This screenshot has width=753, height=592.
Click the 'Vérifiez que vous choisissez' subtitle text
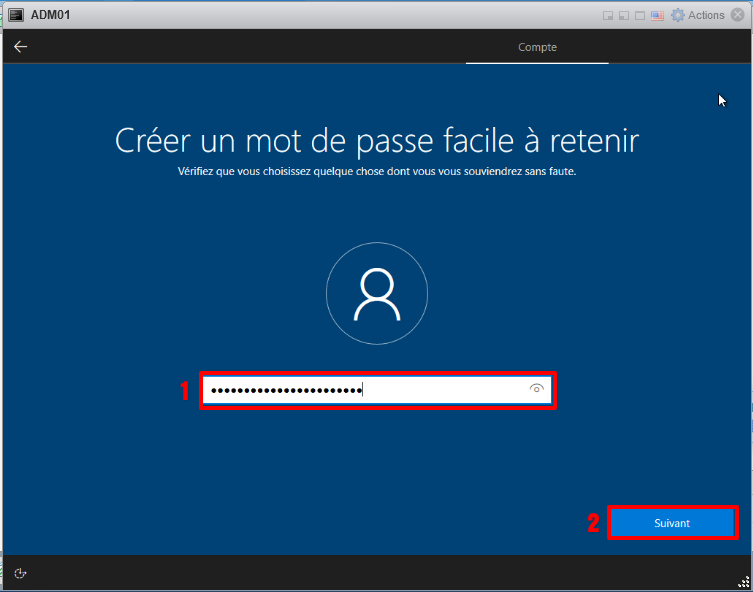click(x=376, y=171)
